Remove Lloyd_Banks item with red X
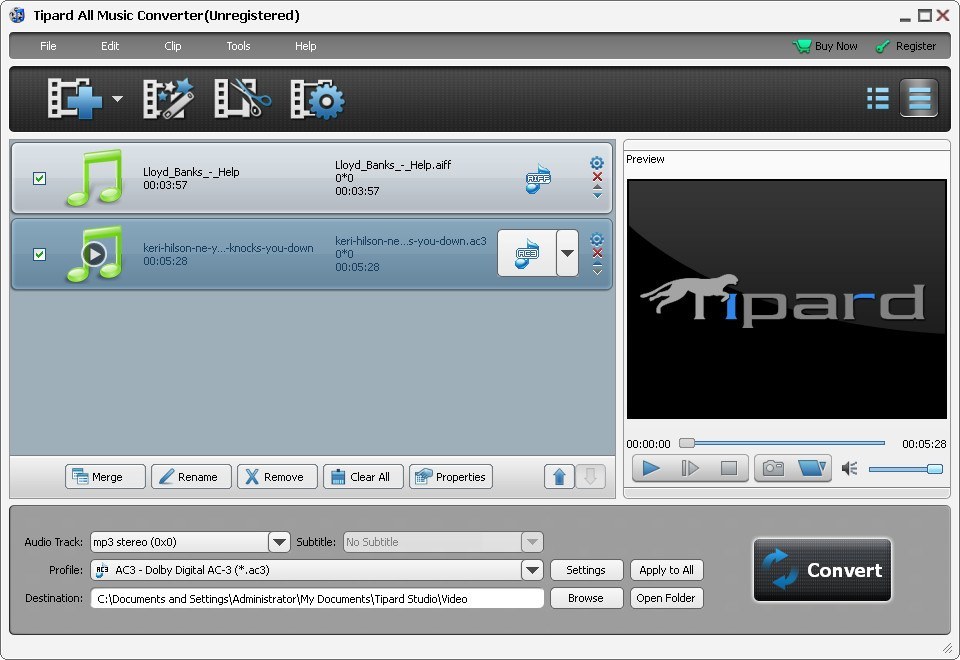The height and width of the screenshot is (660, 960). 597,177
